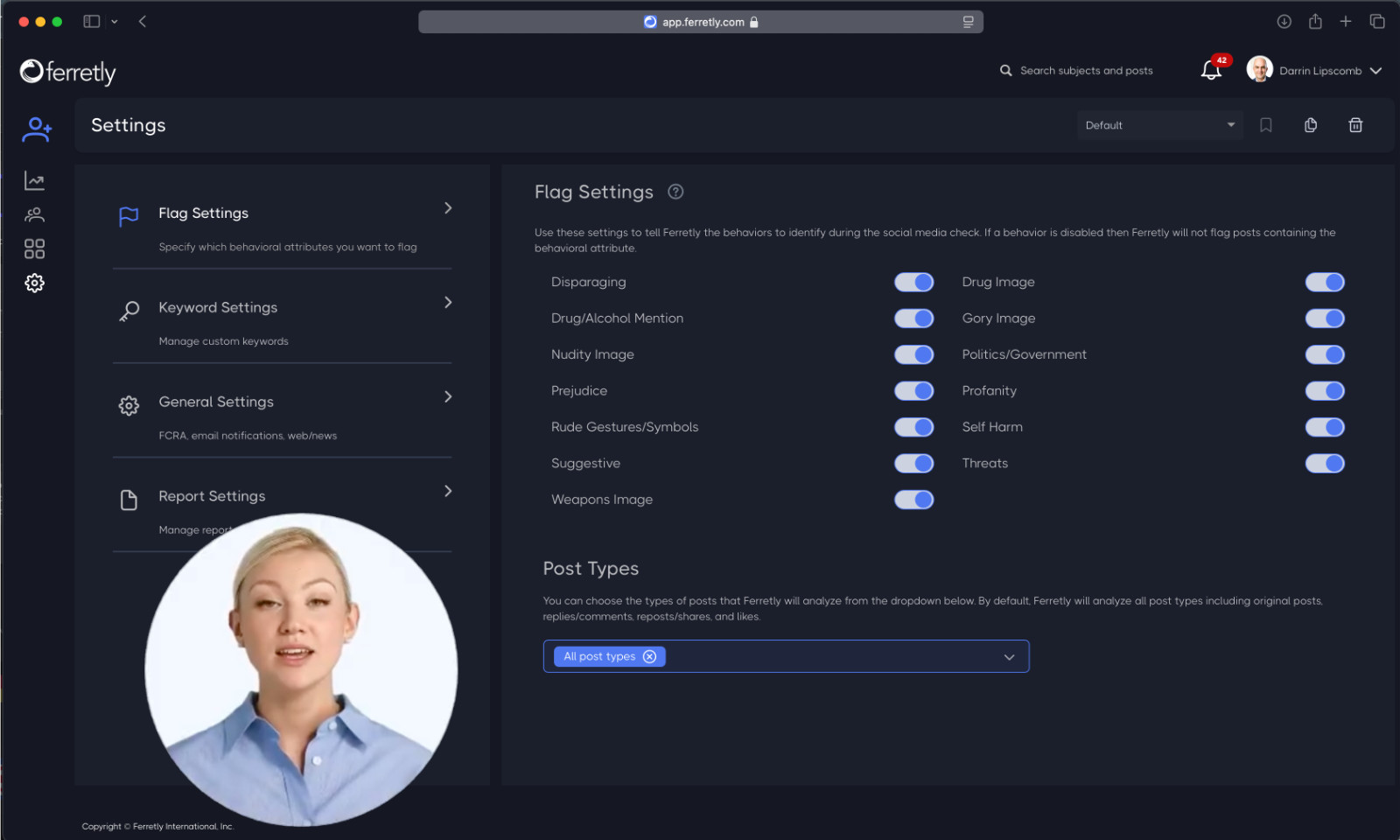Go back with Safari back arrow
Viewport: 1400px width, 840px height.
click(x=143, y=21)
